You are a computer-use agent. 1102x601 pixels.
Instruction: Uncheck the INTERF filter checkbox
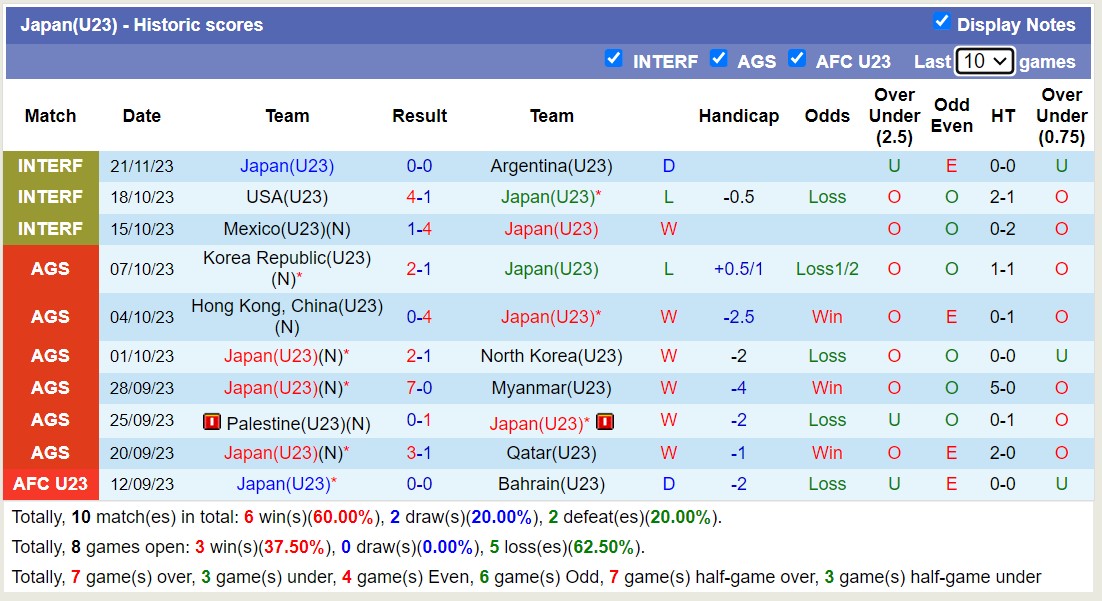(x=614, y=59)
